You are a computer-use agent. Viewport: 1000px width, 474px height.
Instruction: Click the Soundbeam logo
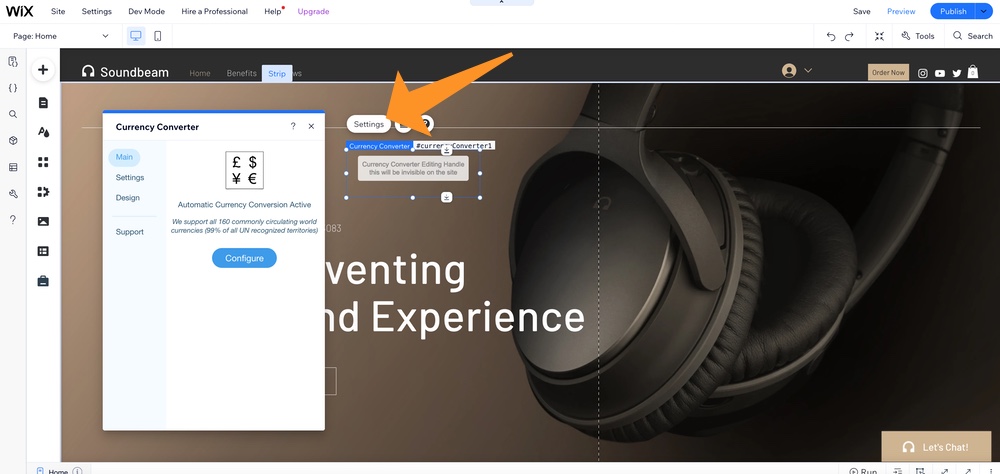(x=125, y=71)
